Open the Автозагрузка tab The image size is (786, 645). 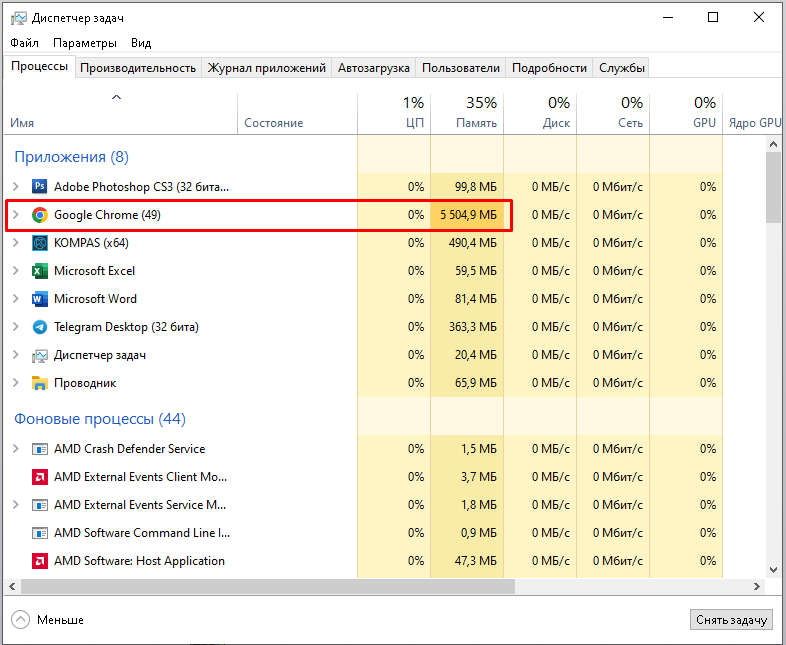click(x=374, y=68)
